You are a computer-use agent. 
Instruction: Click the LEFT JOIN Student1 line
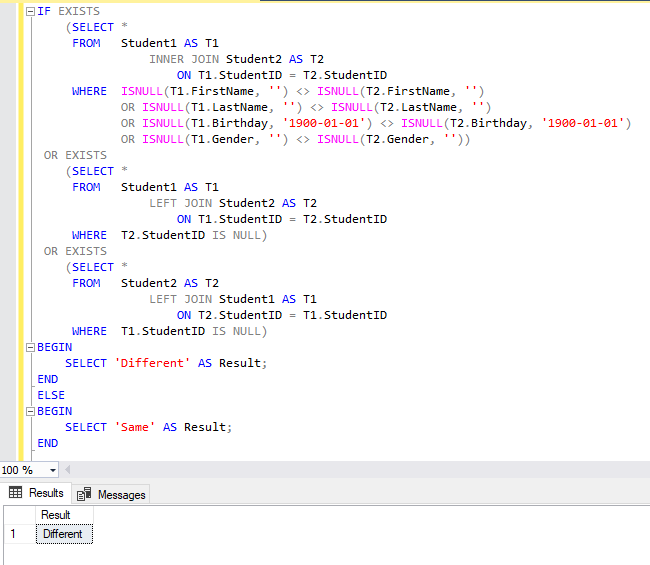(233, 299)
